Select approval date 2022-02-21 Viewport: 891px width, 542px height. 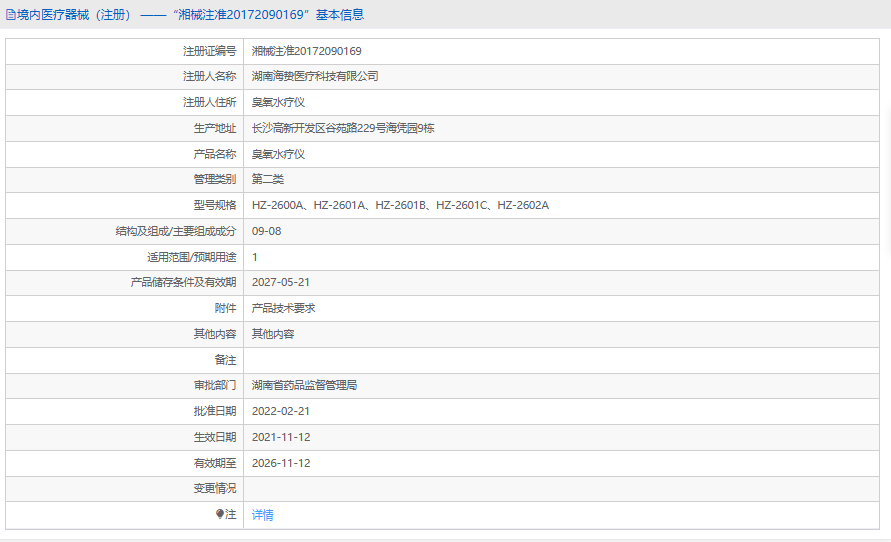[281, 411]
